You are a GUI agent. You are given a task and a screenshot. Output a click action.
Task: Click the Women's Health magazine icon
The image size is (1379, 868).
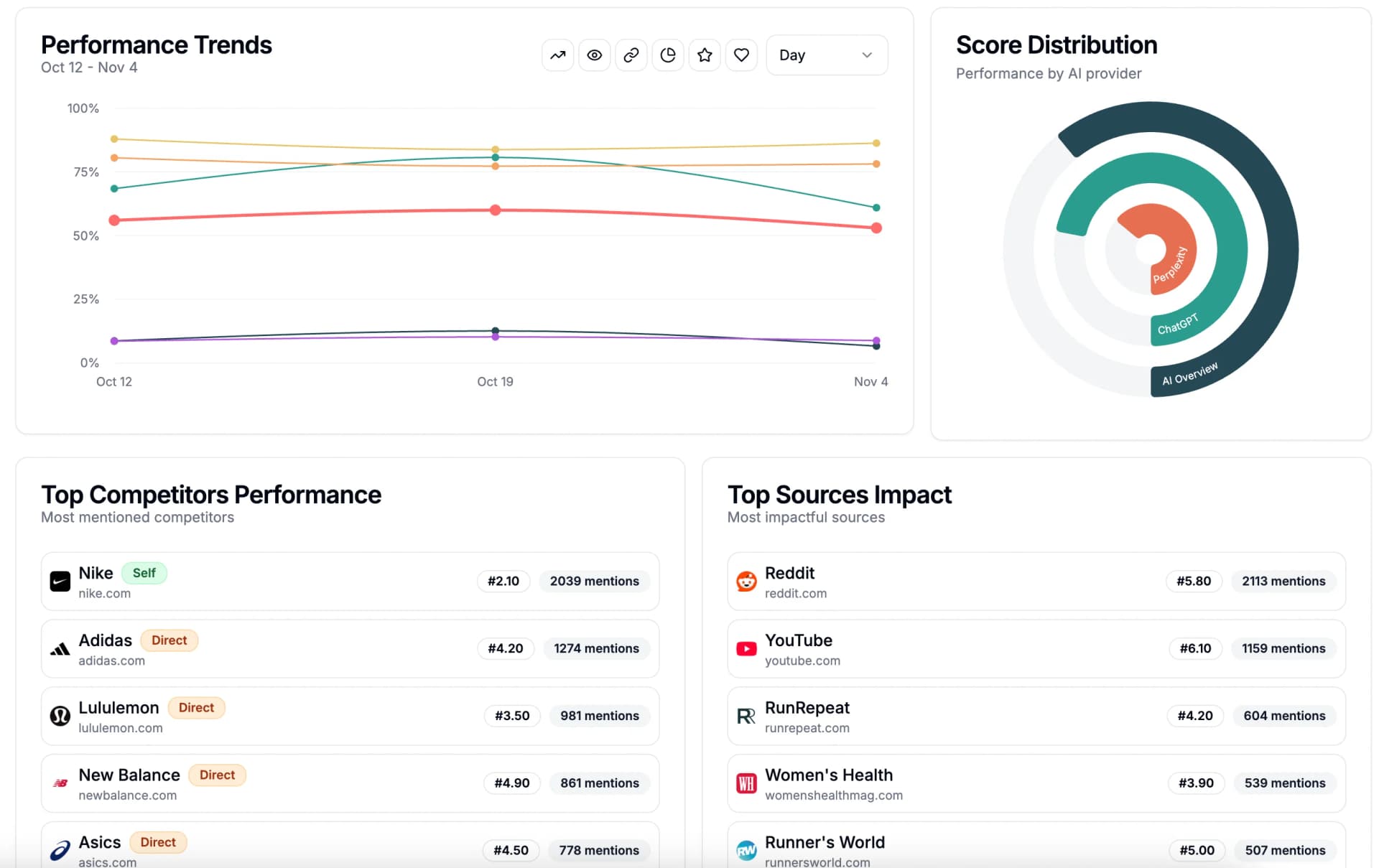point(747,783)
